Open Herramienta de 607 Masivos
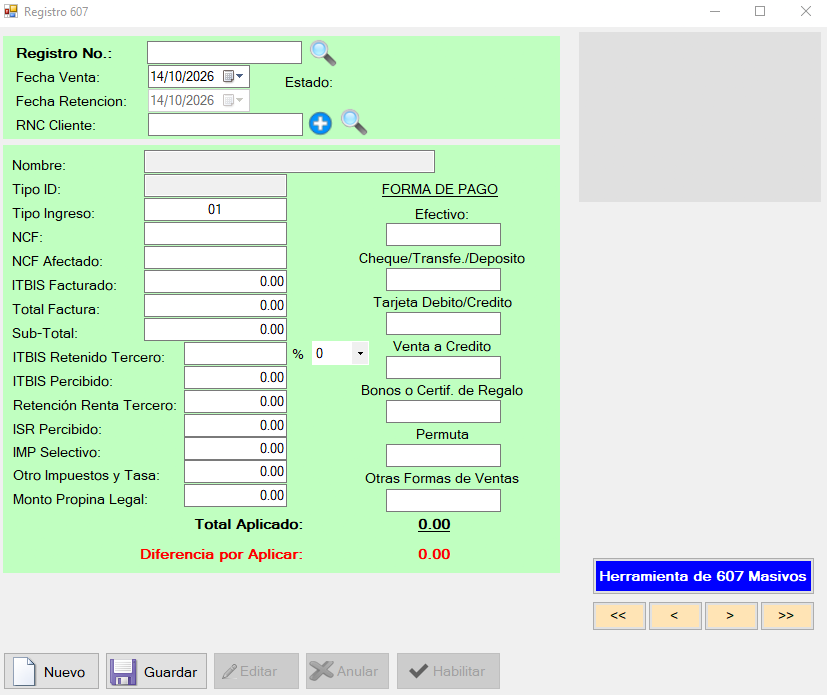The width and height of the screenshot is (827, 695). coord(703,576)
